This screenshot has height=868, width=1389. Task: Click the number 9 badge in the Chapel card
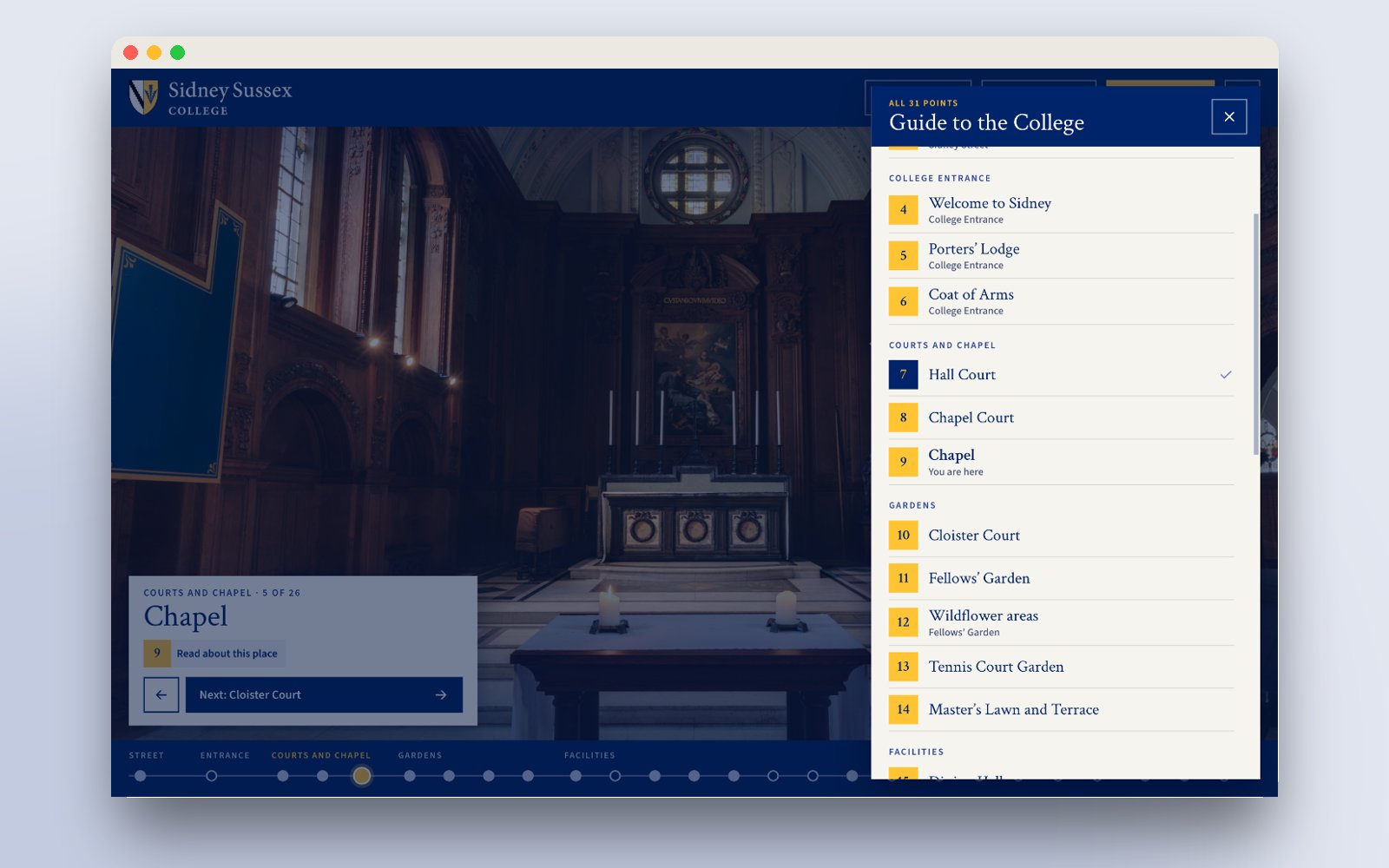tap(157, 653)
